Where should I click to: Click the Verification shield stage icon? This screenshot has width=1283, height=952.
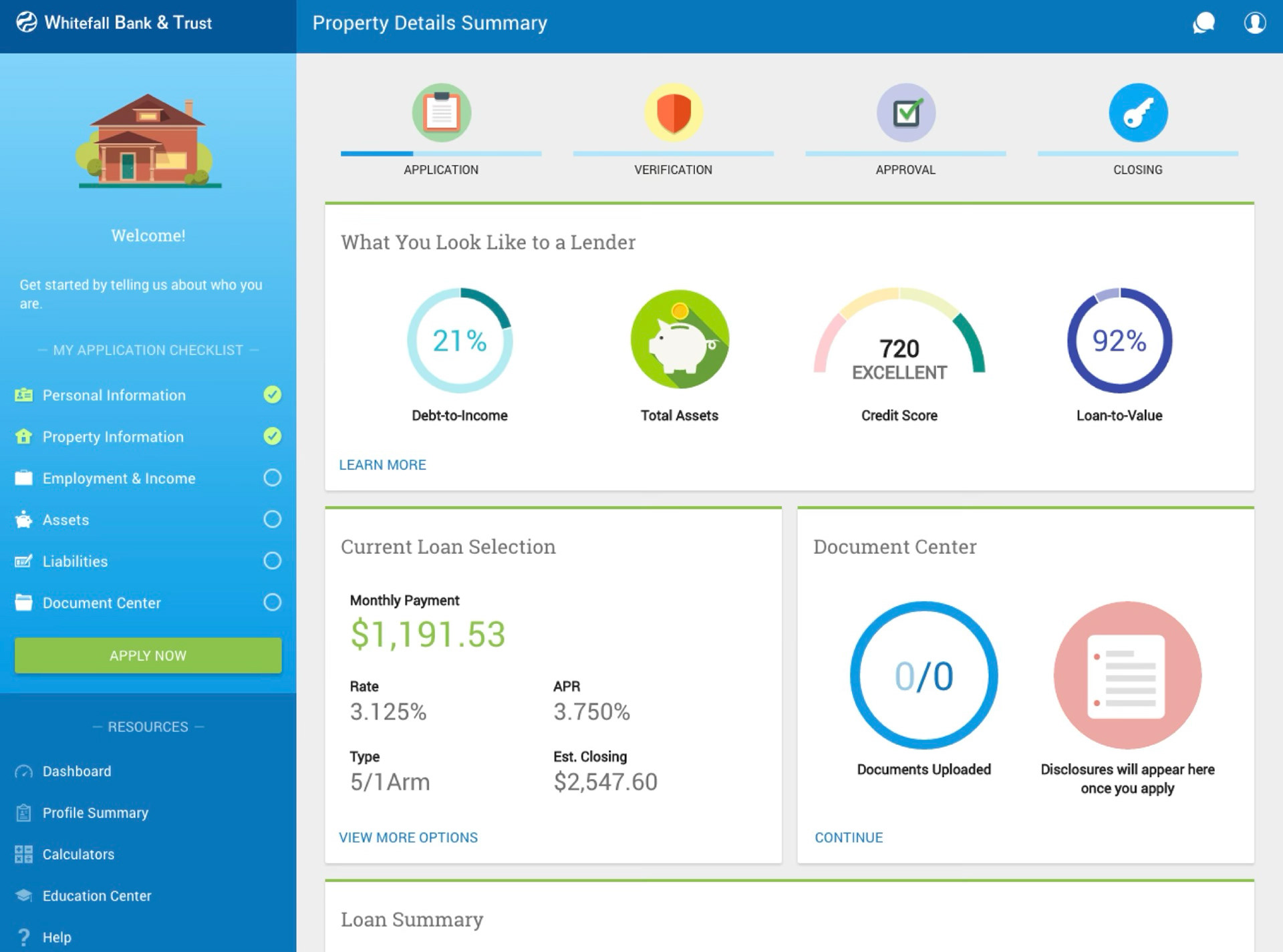(x=673, y=112)
